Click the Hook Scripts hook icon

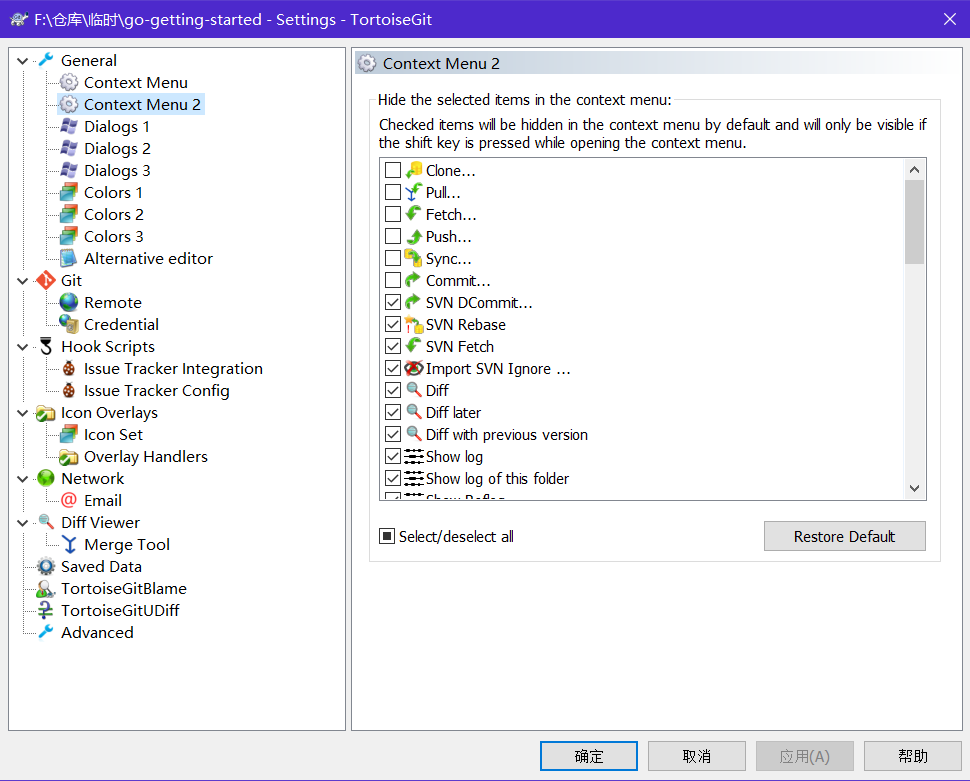[46, 347]
